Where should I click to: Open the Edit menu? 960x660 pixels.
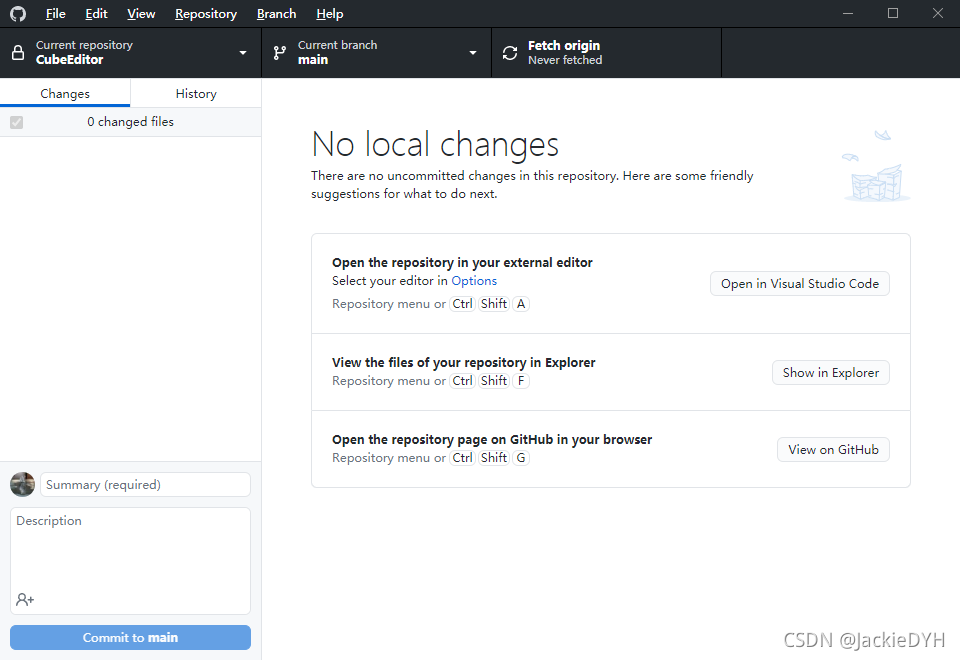pos(96,13)
